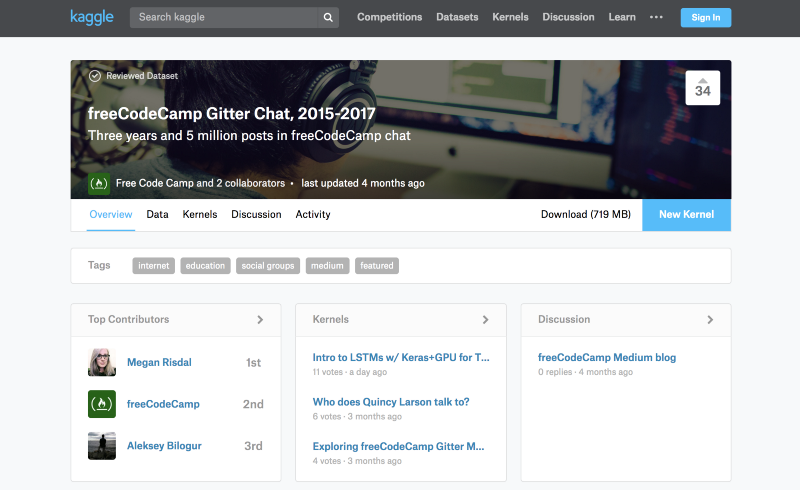The width and height of the screenshot is (800, 490).
Task: Click the search magnifier icon
Action: (x=327, y=17)
